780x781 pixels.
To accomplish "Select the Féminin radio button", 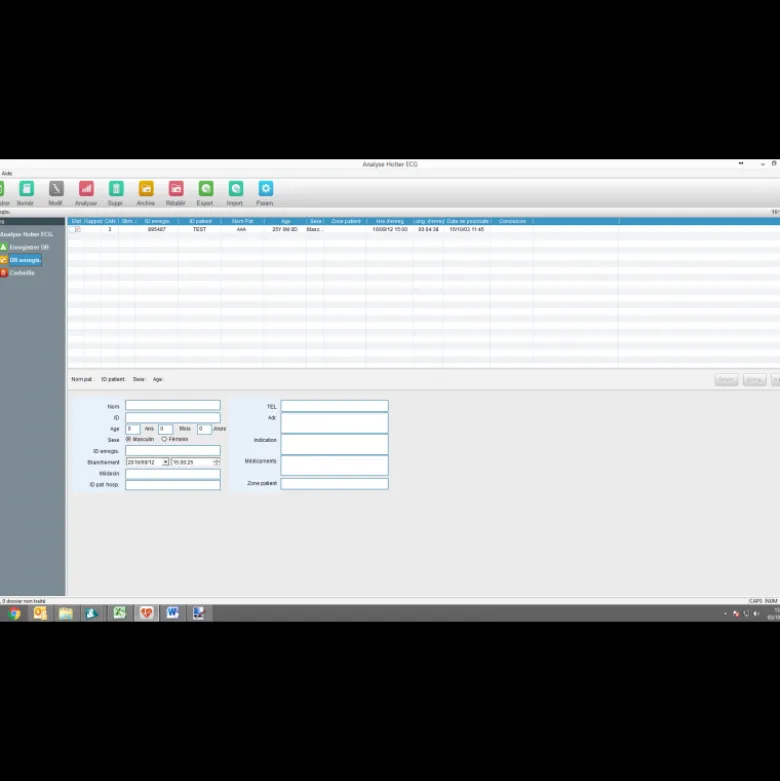I will (164, 439).
